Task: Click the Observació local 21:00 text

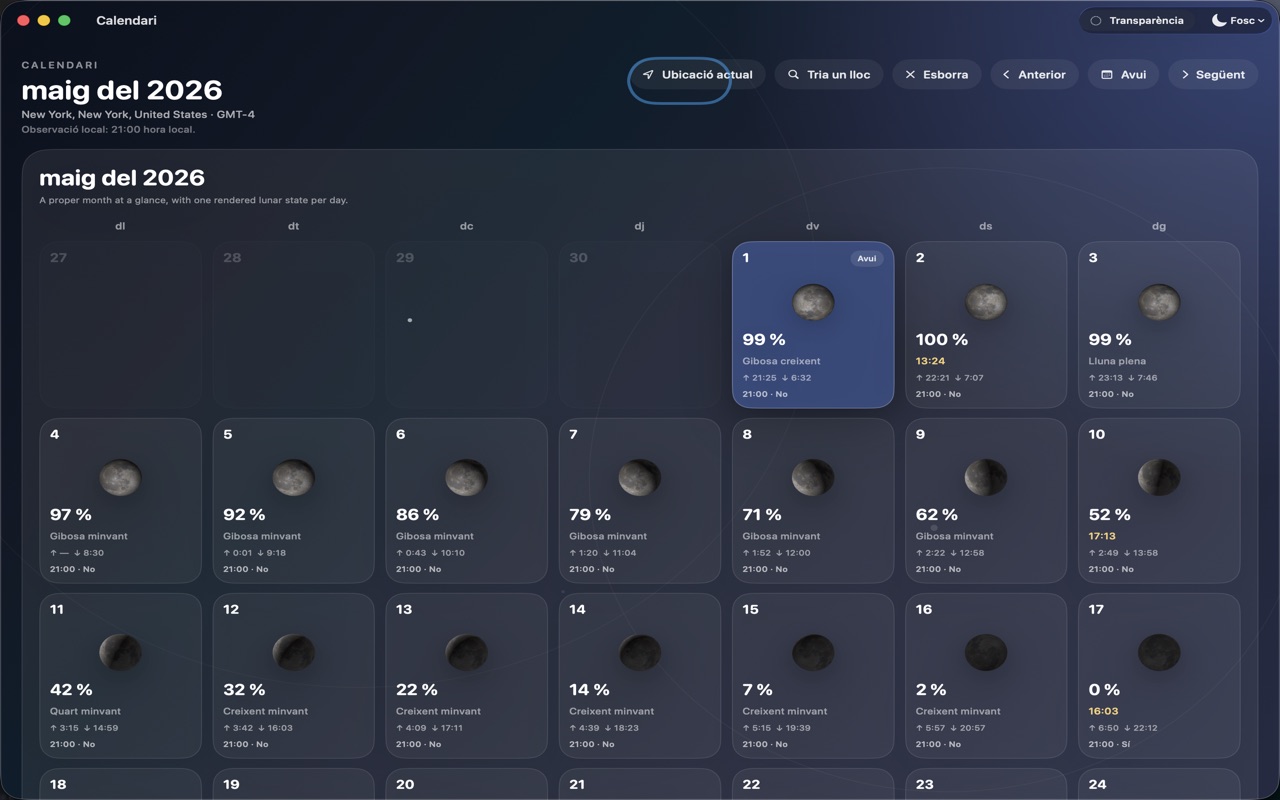Action: 108,129
